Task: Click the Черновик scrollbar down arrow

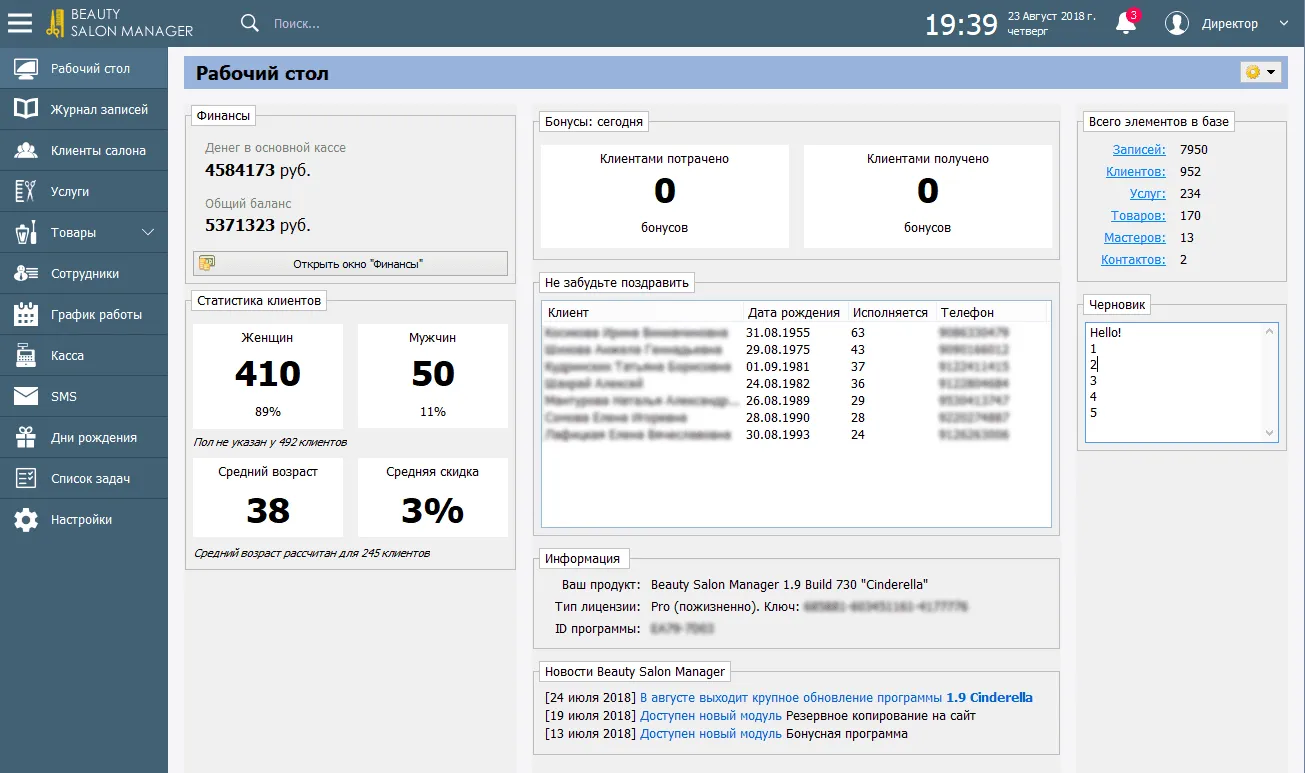Action: (x=1270, y=434)
